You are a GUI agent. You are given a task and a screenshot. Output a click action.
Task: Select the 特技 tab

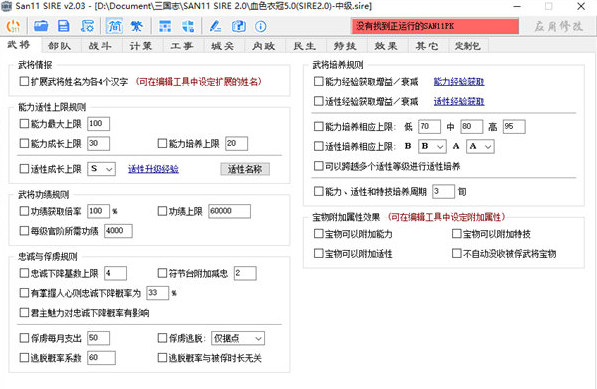point(345,46)
